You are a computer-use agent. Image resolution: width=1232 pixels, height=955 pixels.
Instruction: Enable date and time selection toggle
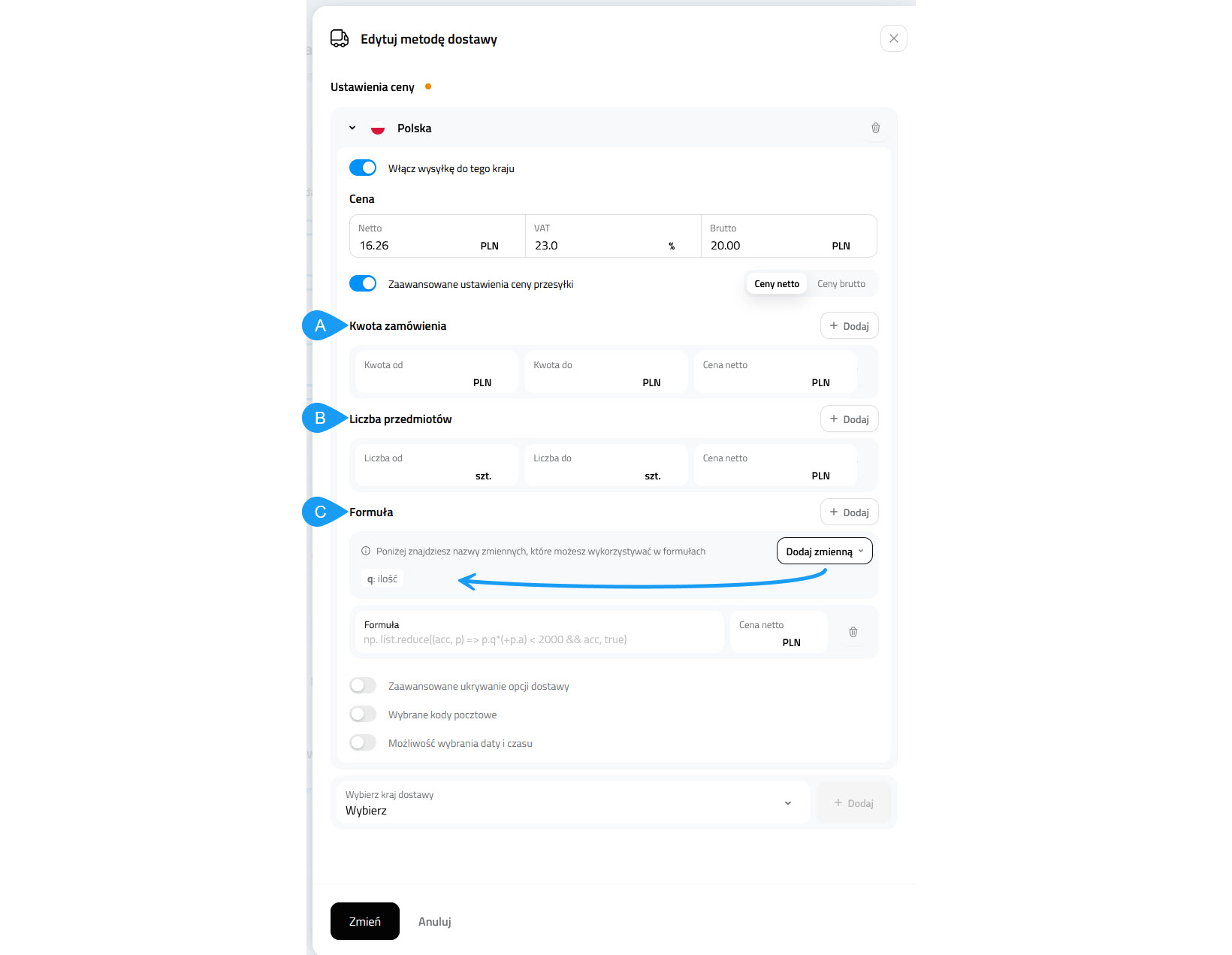(x=363, y=743)
